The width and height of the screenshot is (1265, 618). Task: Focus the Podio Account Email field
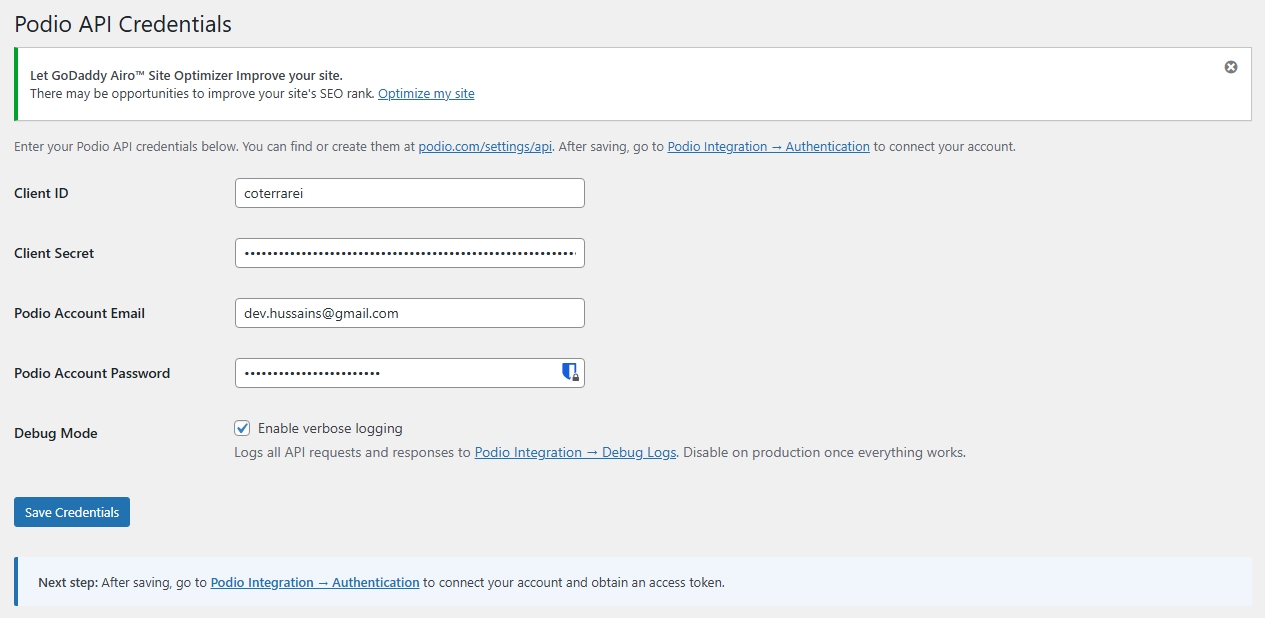click(410, 313)
